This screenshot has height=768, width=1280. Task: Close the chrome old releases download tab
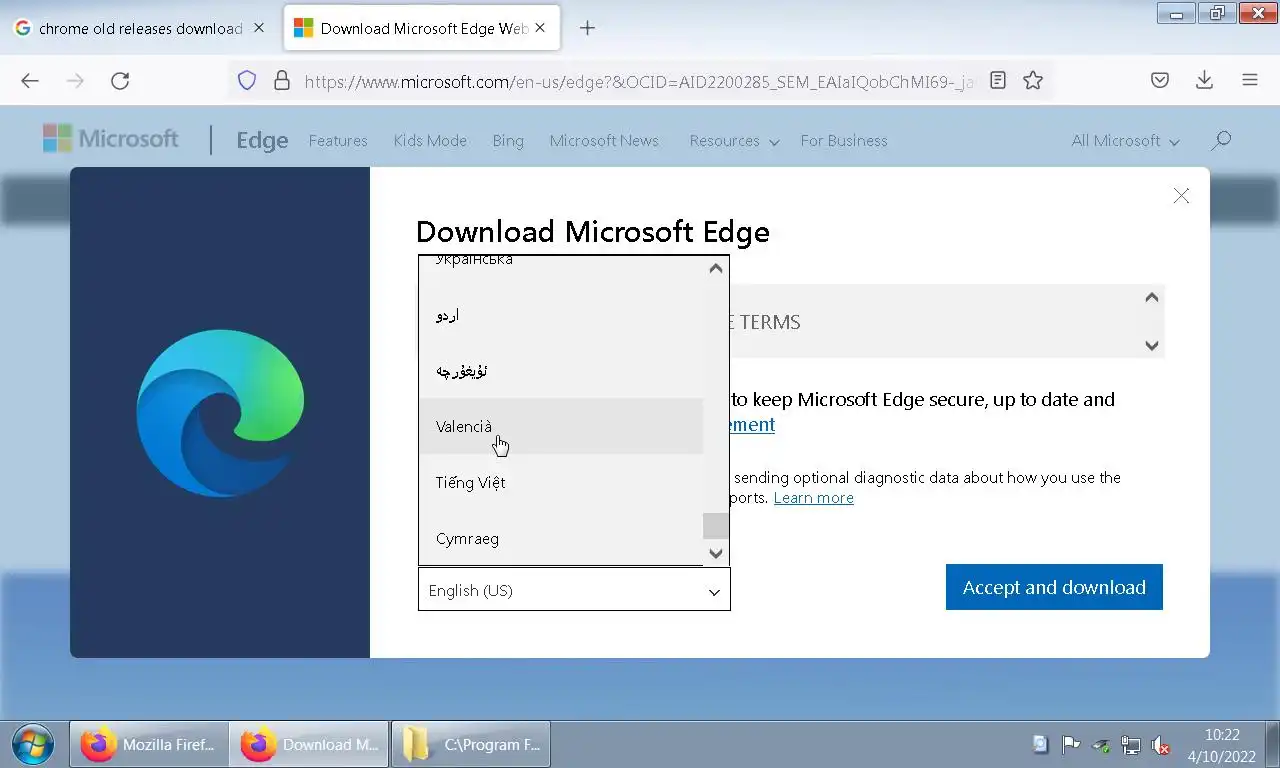259,28
